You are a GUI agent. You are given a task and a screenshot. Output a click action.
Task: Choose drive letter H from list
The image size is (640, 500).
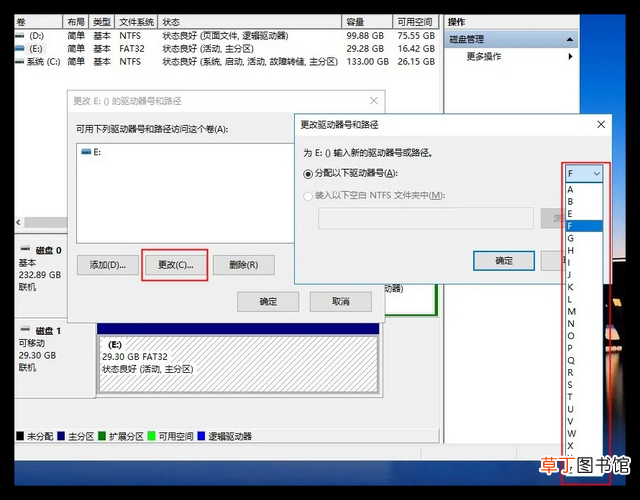584,251
